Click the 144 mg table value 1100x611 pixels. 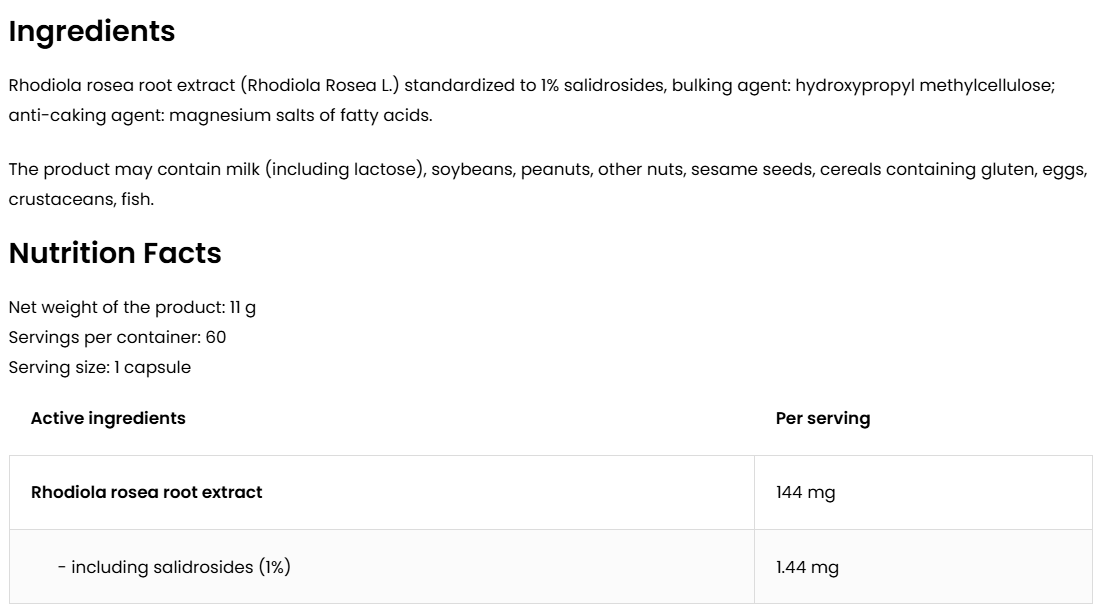tap(805, 492)
